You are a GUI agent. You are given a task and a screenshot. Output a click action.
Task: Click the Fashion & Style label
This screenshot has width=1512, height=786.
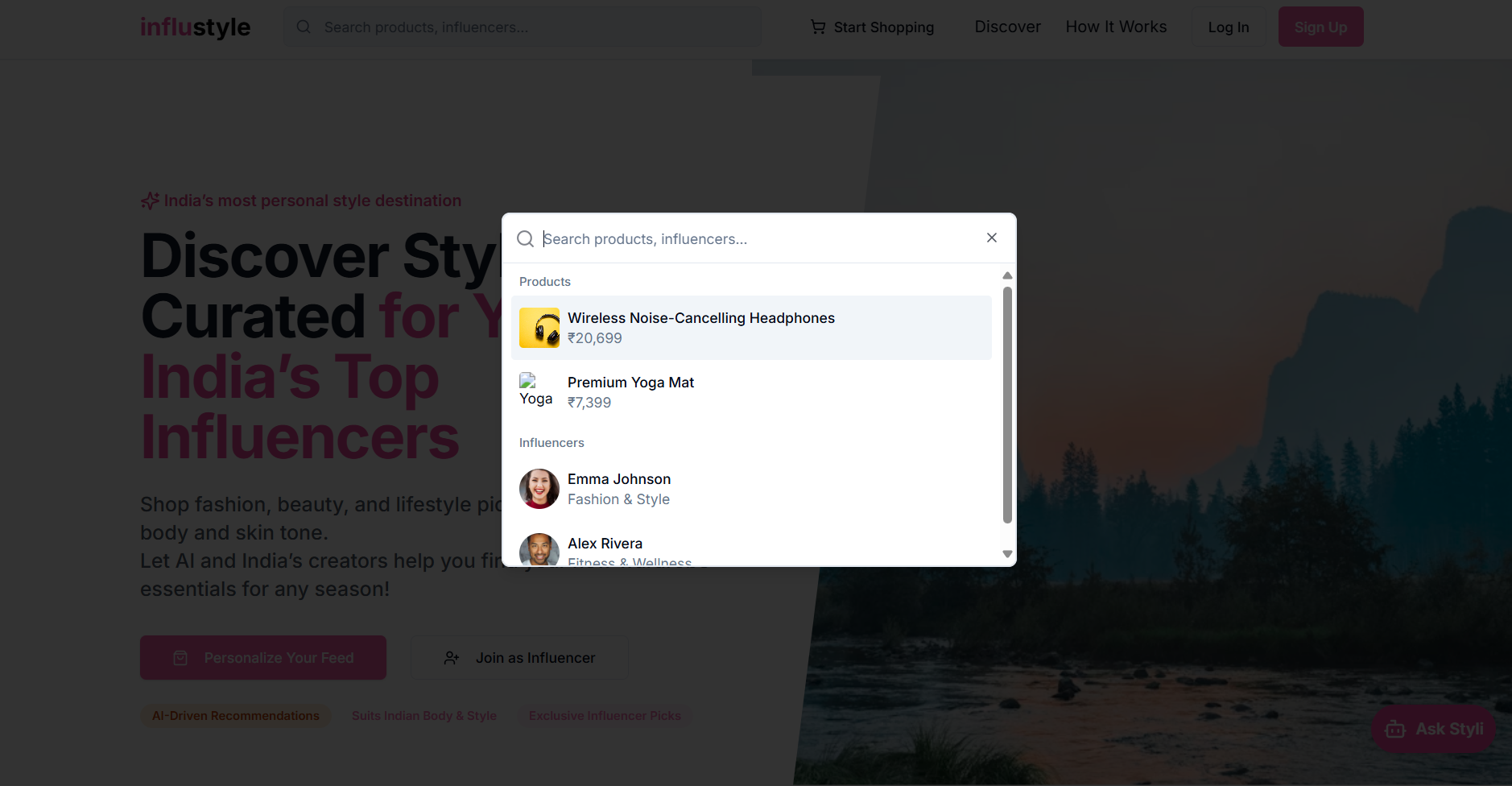pyautogui.click(x=618, y=499)
